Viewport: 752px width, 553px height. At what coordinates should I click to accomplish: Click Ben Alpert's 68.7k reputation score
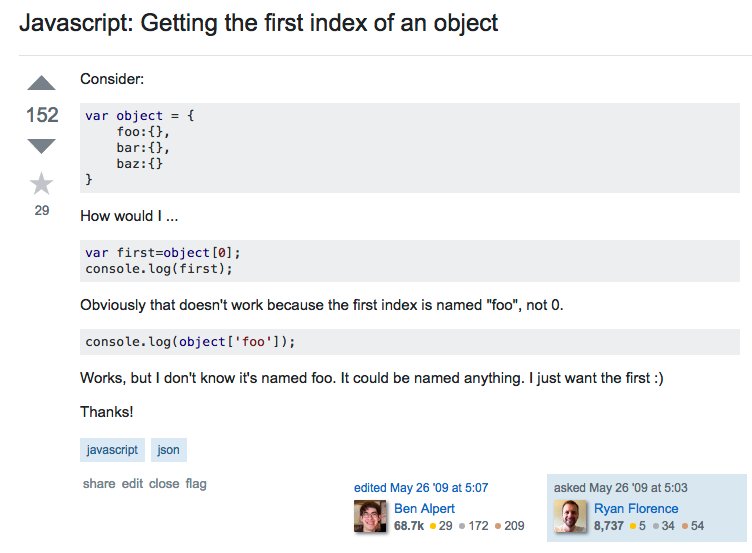409,526
